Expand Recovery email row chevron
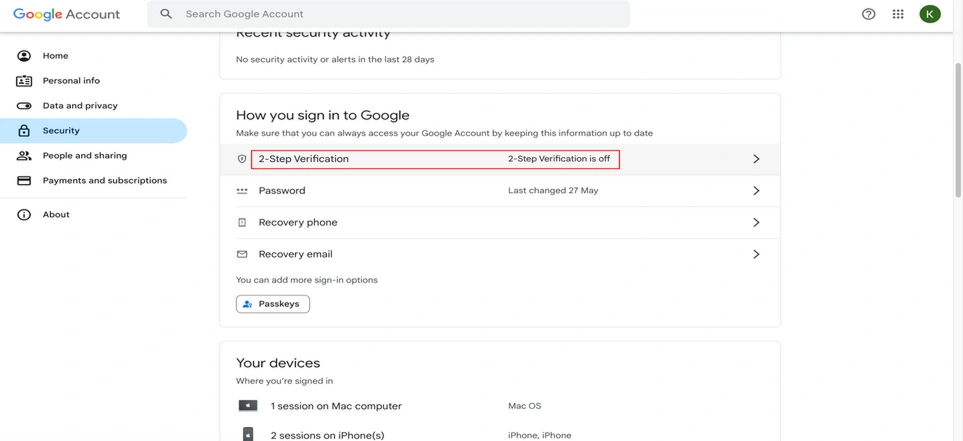963x441 pixels. (x=756, y=254)
